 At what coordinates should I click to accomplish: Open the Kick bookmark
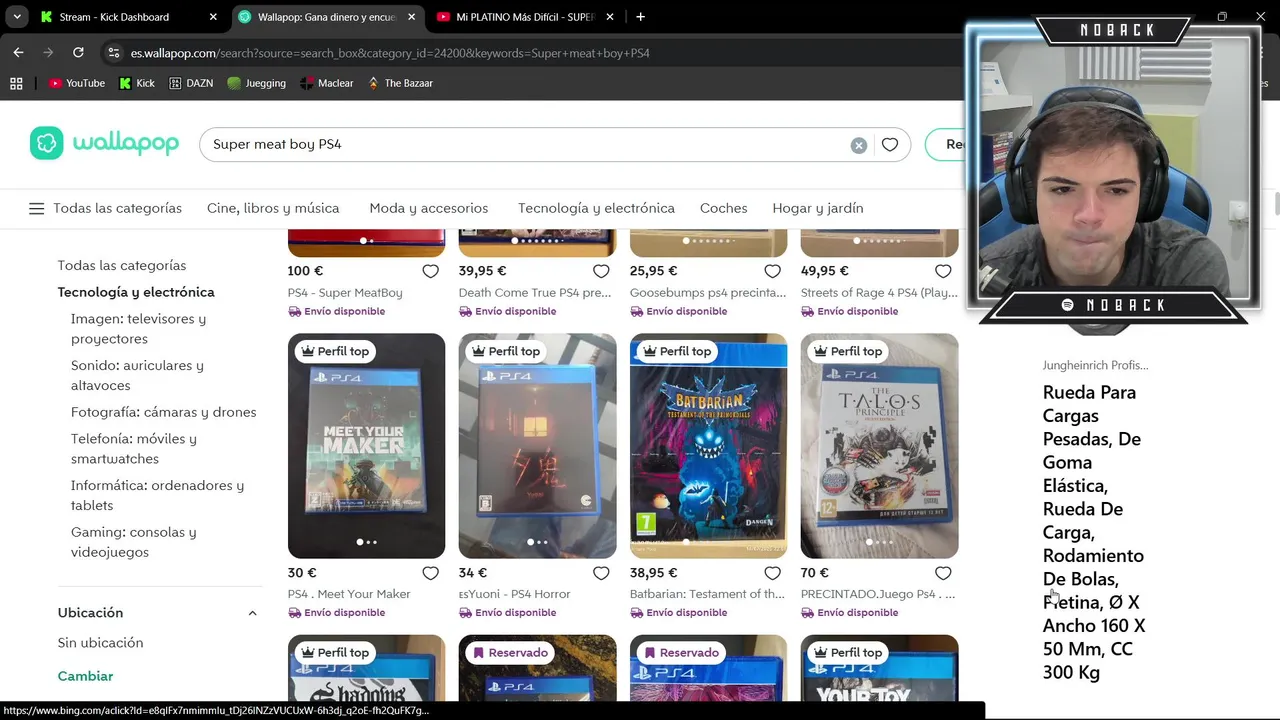point(137,83)
